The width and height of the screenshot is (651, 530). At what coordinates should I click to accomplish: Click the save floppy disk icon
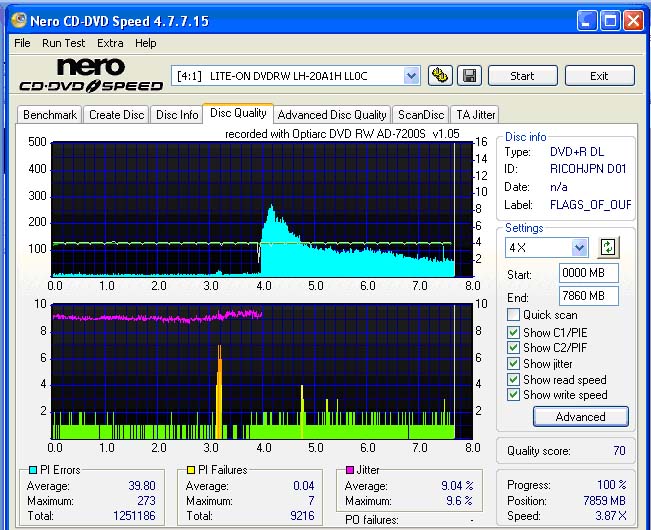[469, 76]
